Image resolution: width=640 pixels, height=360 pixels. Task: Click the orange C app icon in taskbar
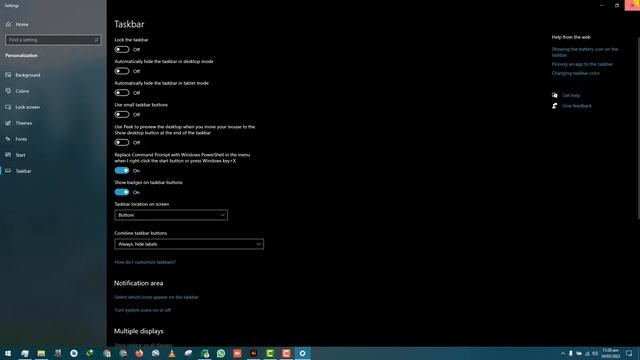click(x=286, y=353)
